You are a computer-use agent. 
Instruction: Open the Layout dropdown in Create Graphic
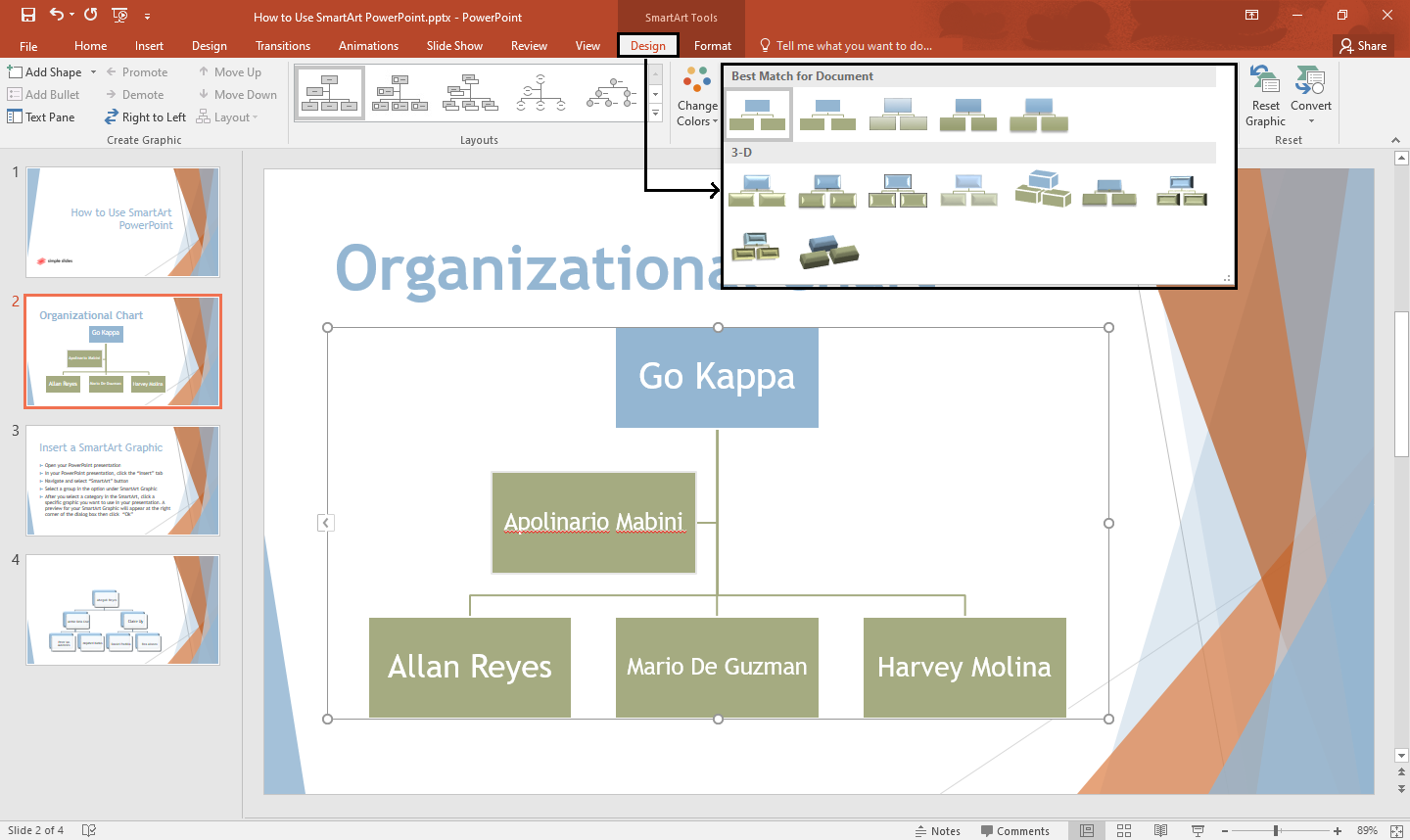coord(227,117)
